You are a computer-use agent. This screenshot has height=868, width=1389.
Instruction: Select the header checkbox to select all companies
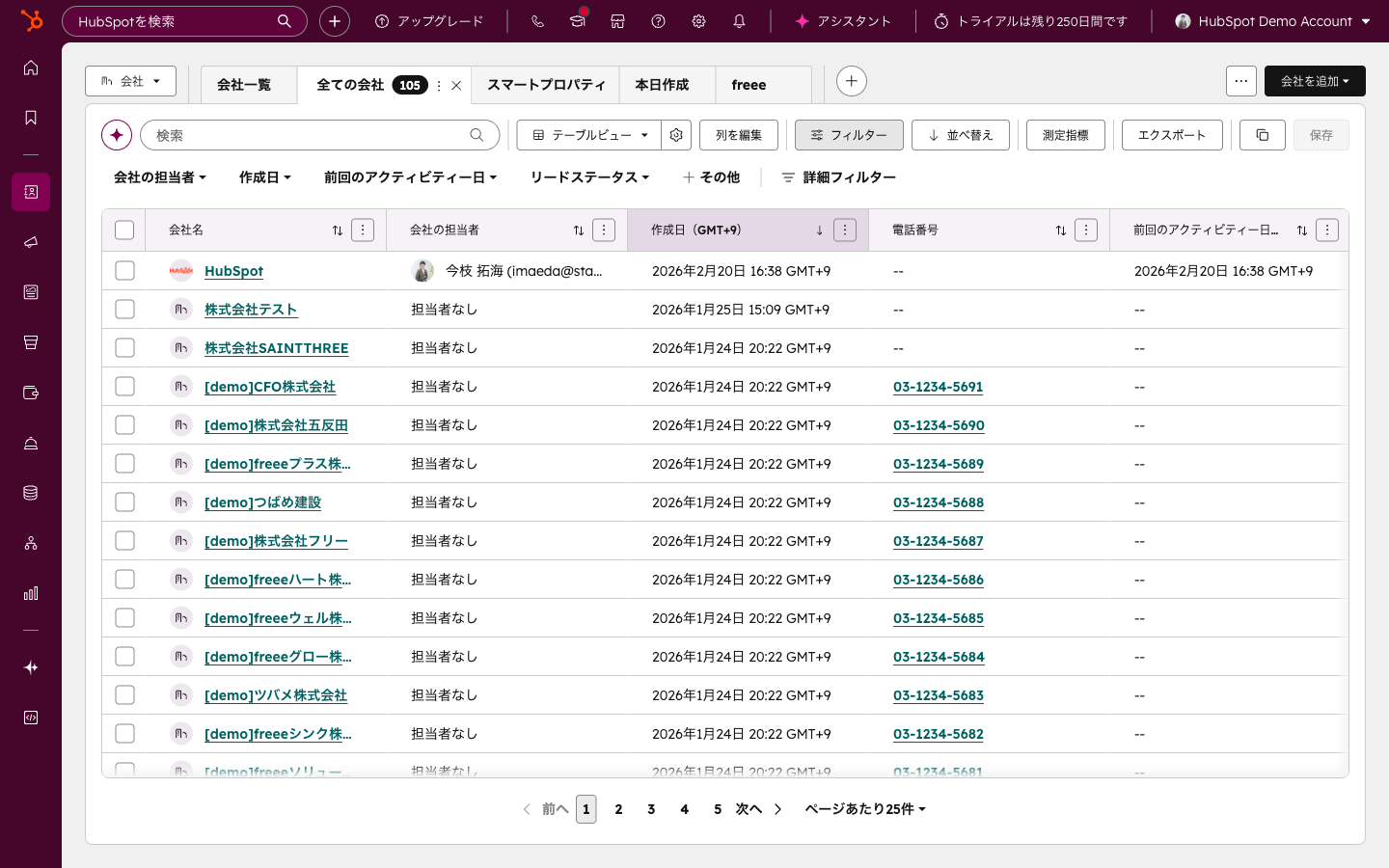(x=124, y=230)
